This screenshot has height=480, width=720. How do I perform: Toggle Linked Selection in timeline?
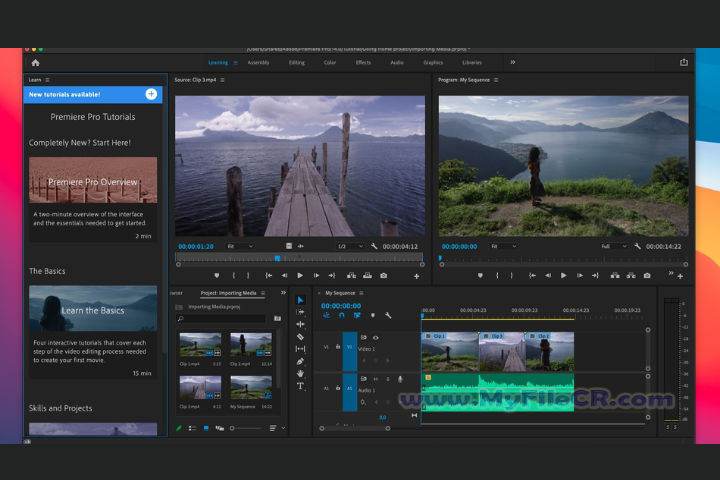click(x=357, y=315)
